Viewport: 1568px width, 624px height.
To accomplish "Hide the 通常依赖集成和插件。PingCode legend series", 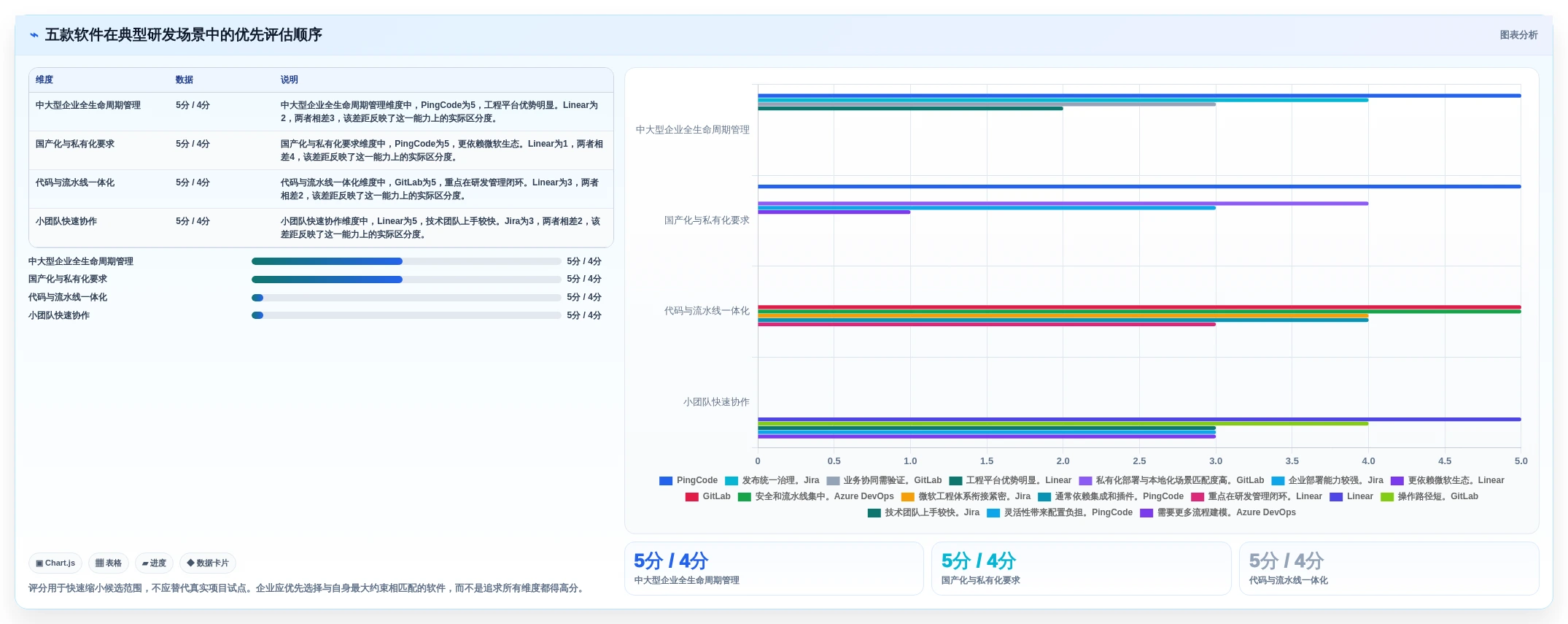I will tap(1111, 496).
